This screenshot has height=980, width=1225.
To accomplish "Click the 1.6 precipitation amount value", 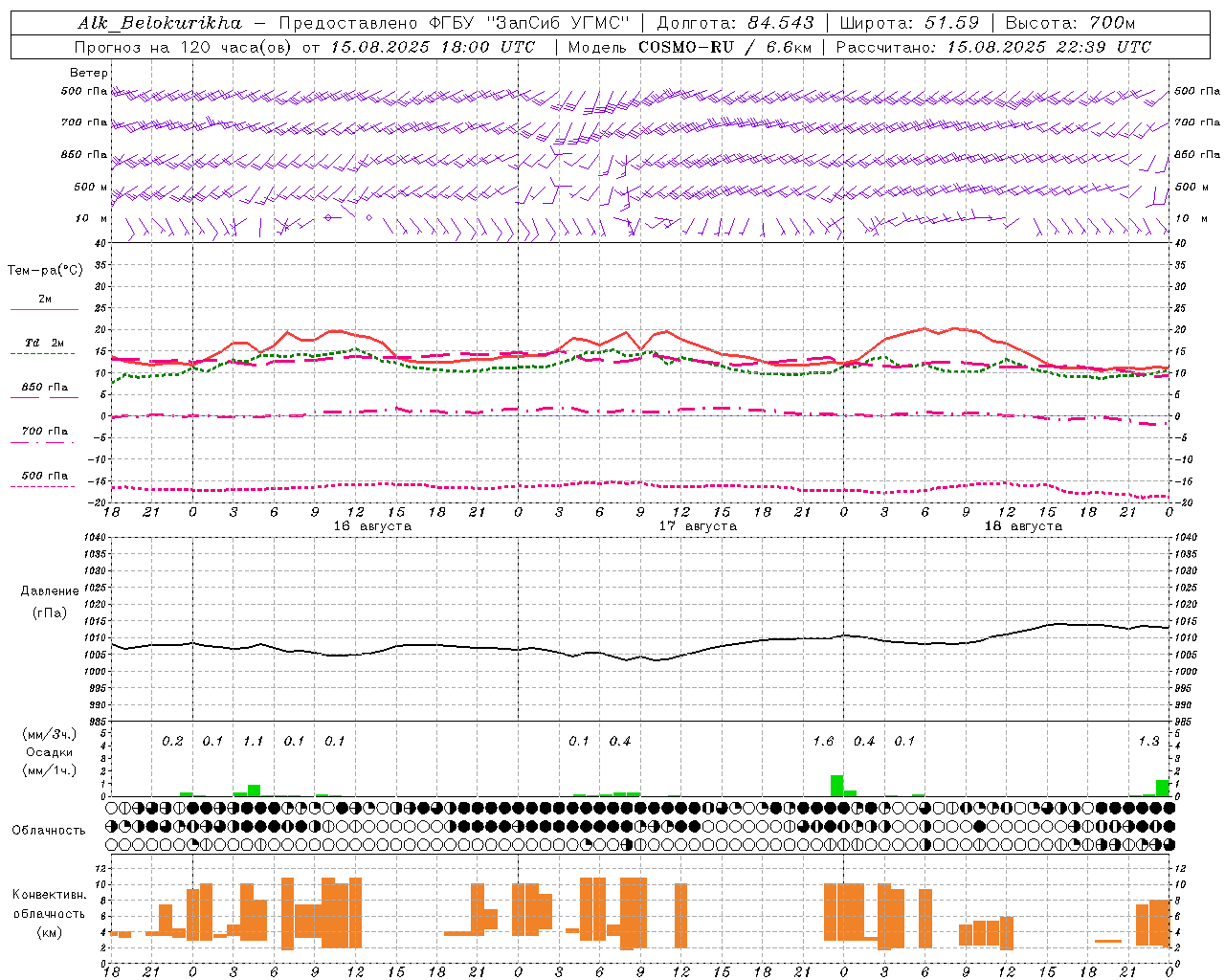I will click(x=823, y=741).
